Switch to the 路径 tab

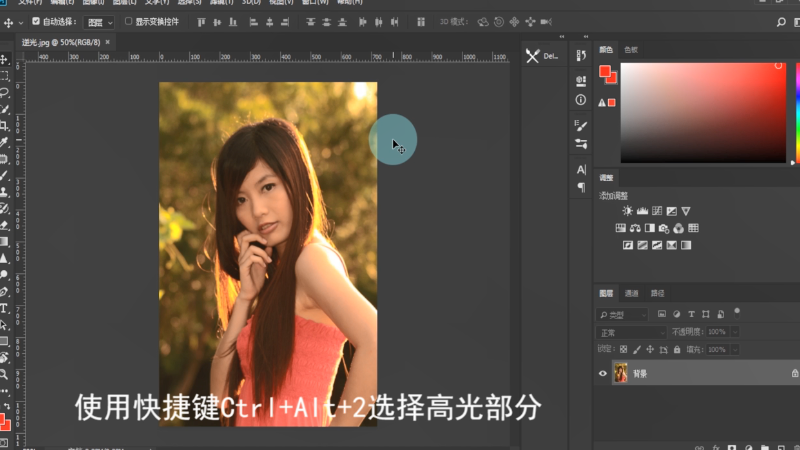[x=658, y=293]
